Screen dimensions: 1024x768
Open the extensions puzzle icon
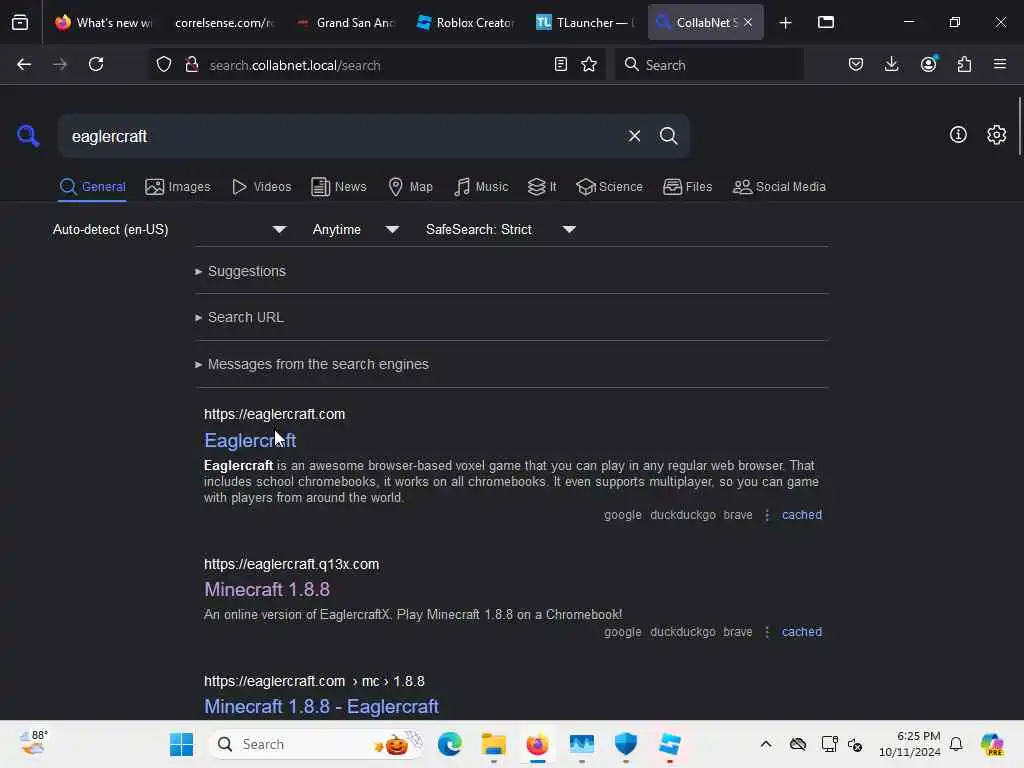[964, 65]
